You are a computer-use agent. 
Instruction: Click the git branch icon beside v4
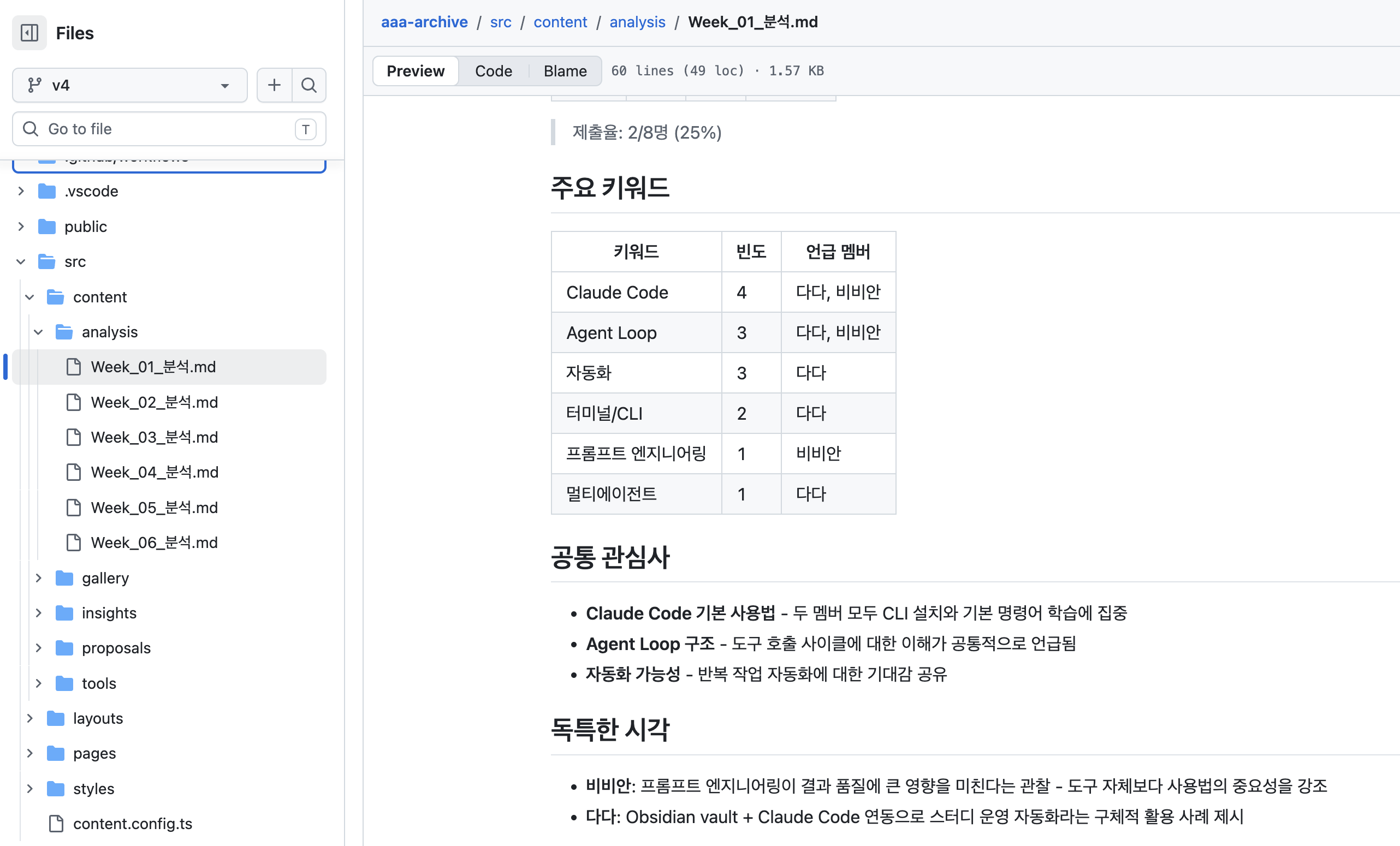34,85
